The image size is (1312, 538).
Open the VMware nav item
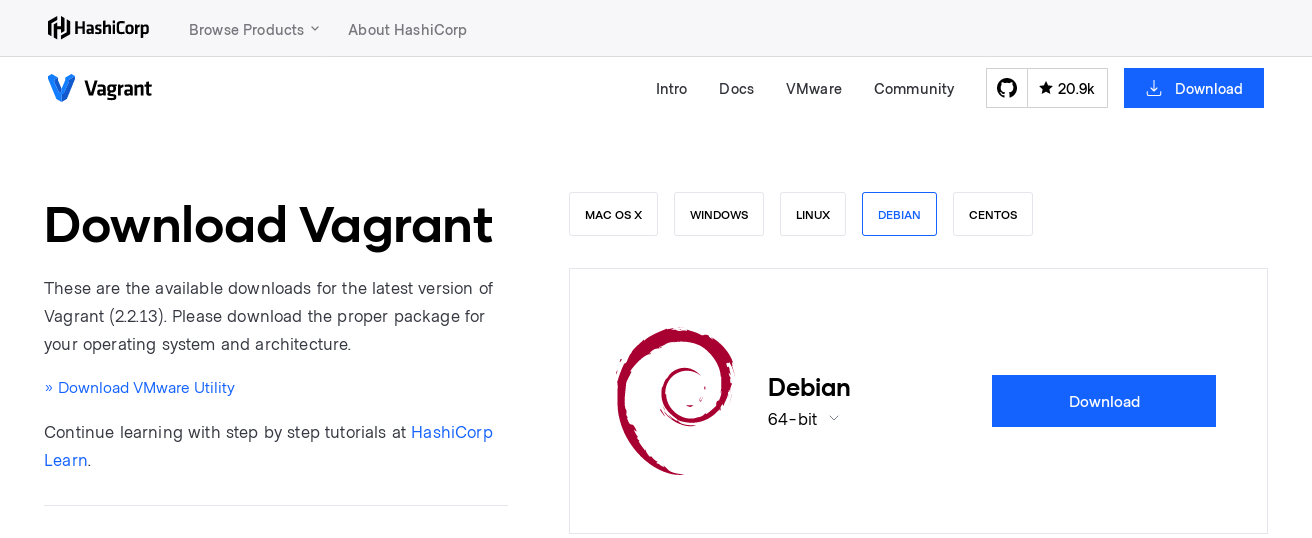tap(813, 88)
